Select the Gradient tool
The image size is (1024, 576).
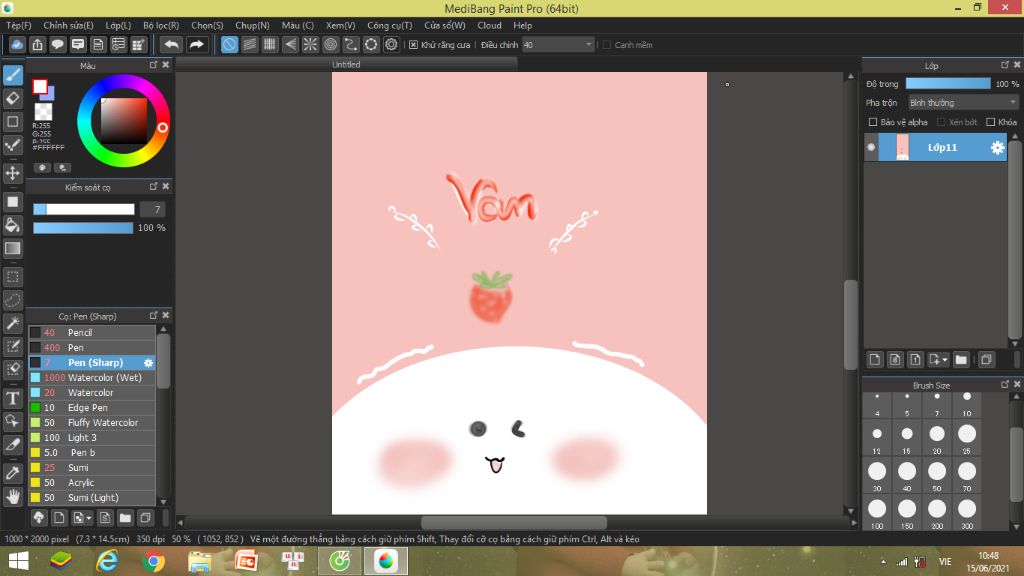click(x=12, y=248)
